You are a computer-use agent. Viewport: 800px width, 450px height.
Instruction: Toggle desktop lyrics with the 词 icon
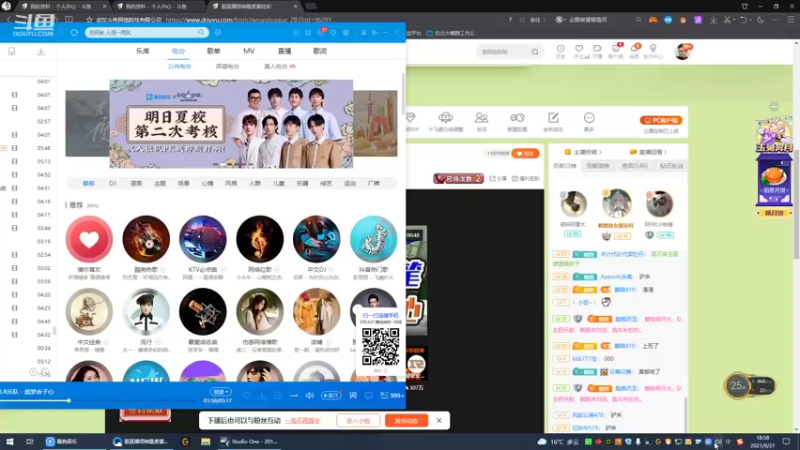tap(353, 395)
